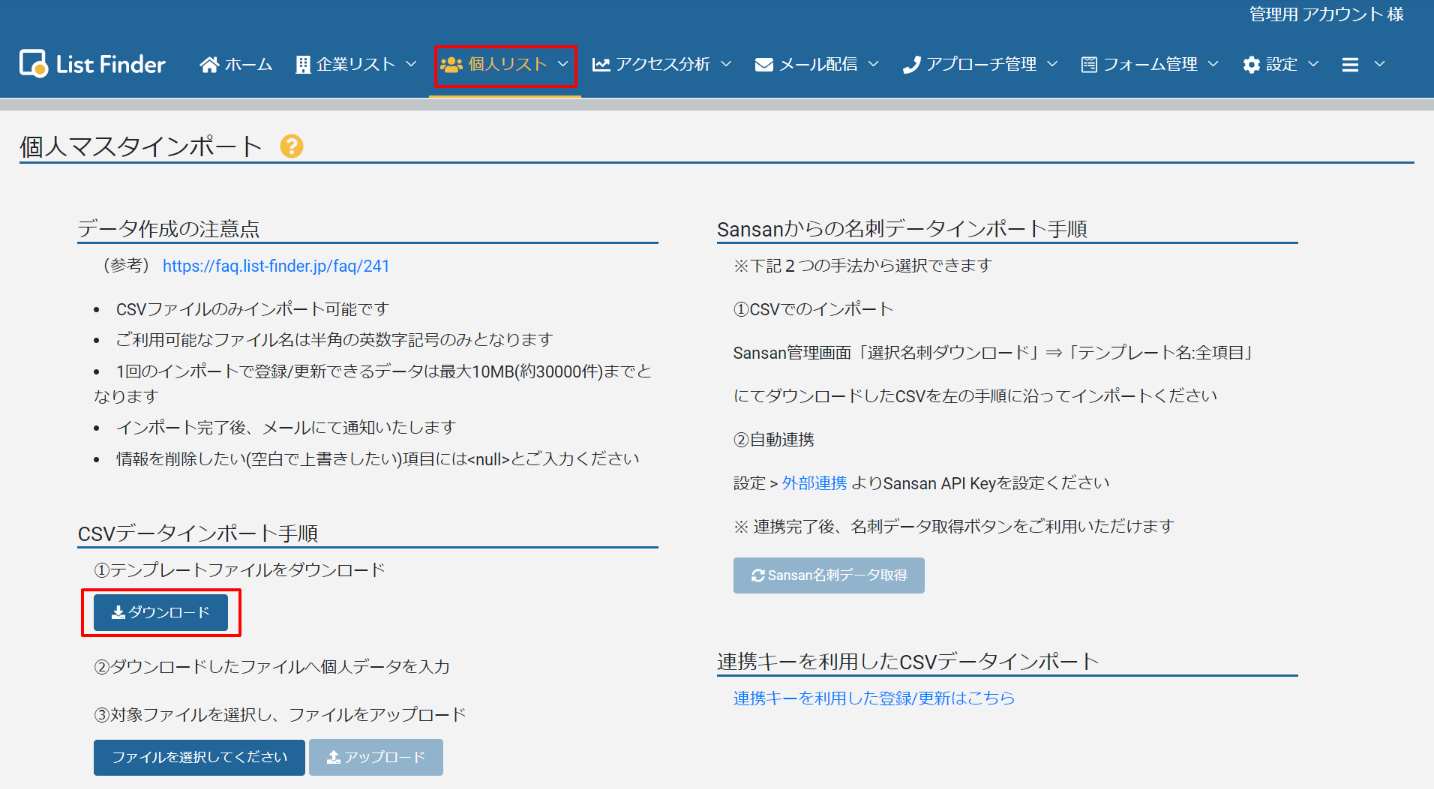Click the chart icon for アクセス分析

(601, 65)
